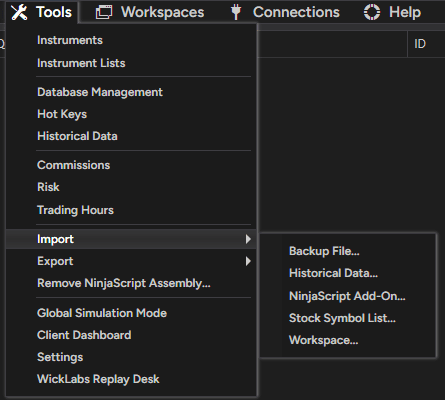Click the Tools wrench icon
This screenshot has width=445, height=400.
(19, 12)
